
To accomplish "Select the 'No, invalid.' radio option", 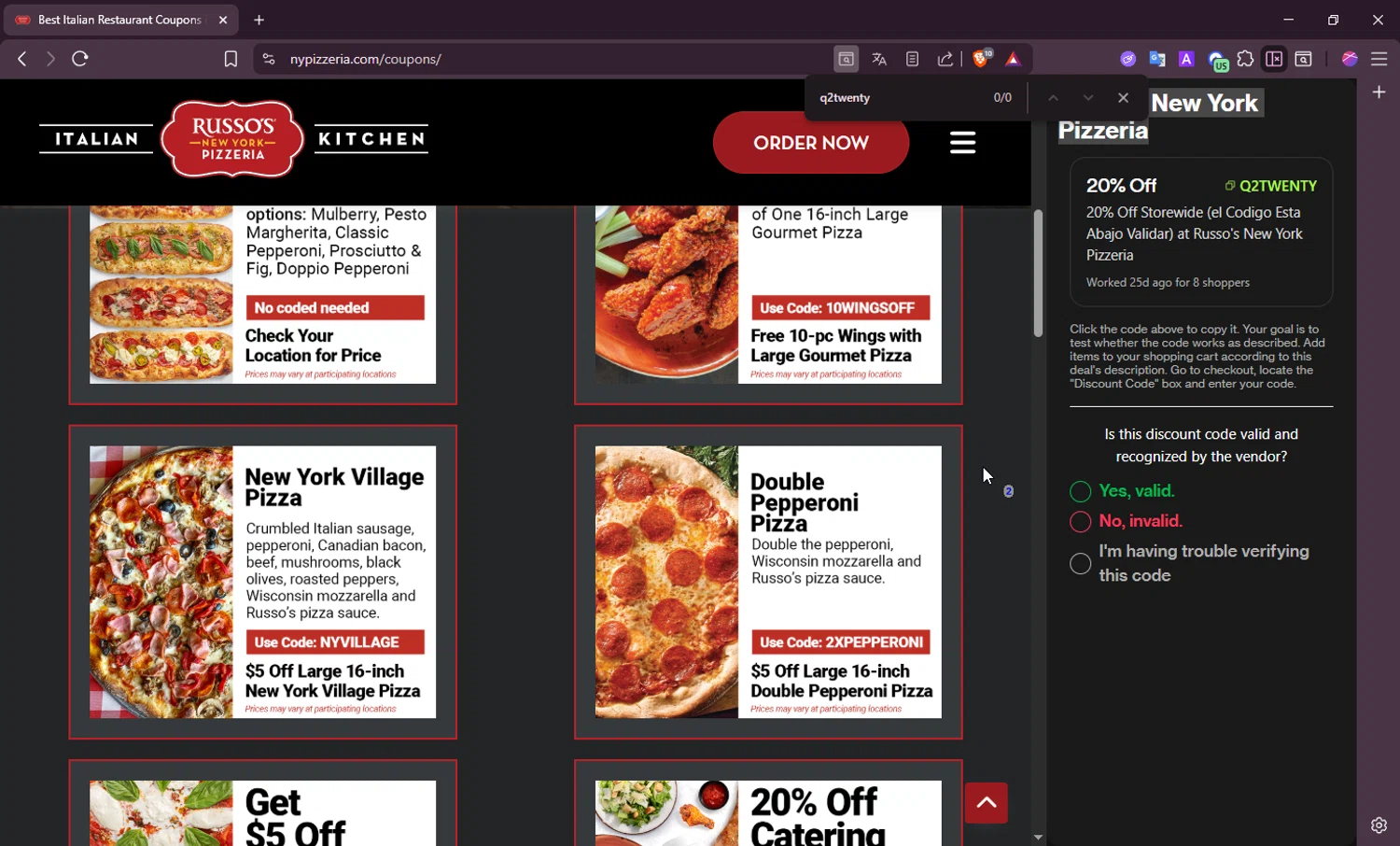I will point(1080,522).
